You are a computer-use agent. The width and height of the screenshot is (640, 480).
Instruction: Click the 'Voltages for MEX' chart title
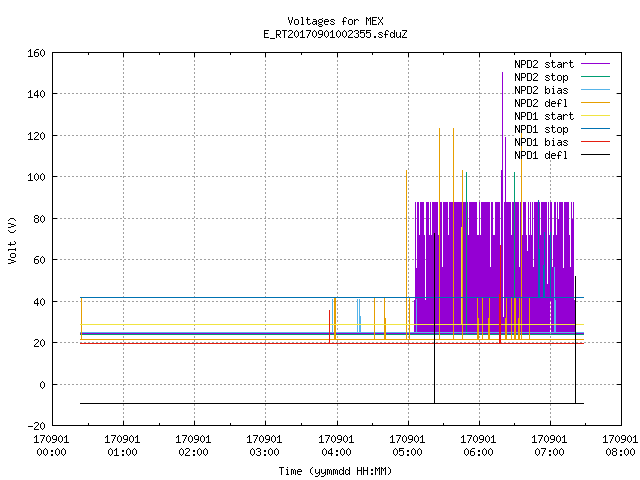pyautogui.click(x=335, y=21)
